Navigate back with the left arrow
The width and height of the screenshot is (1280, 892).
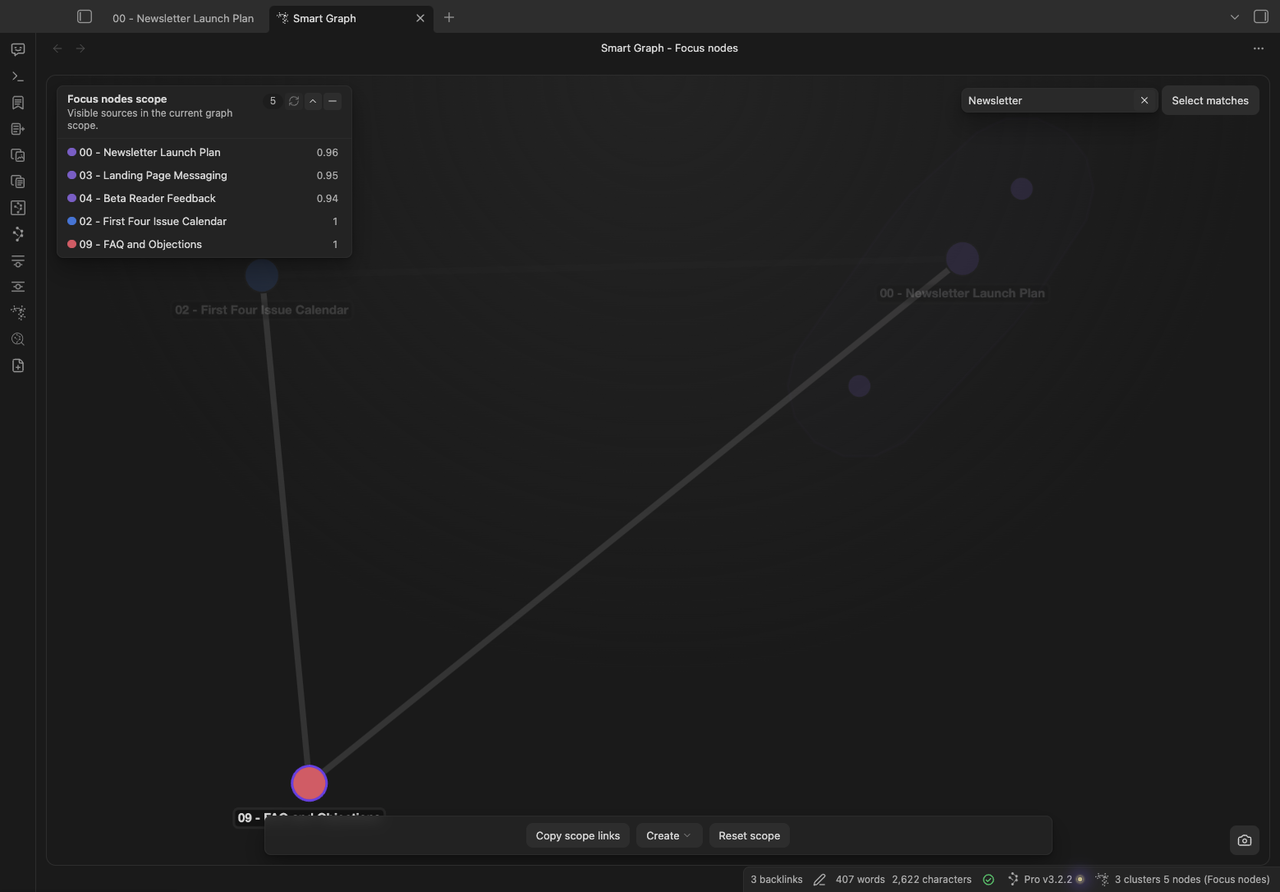coord(57,48)
